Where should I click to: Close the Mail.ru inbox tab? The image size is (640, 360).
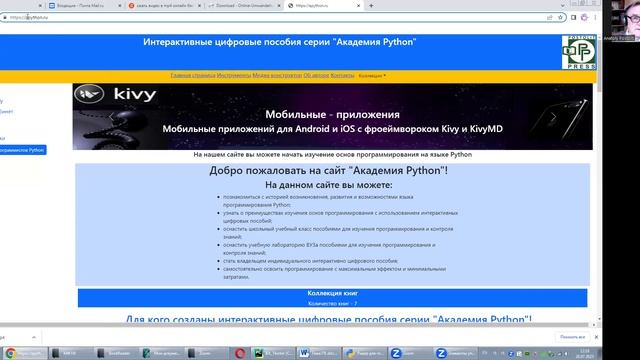pos(120,6)
